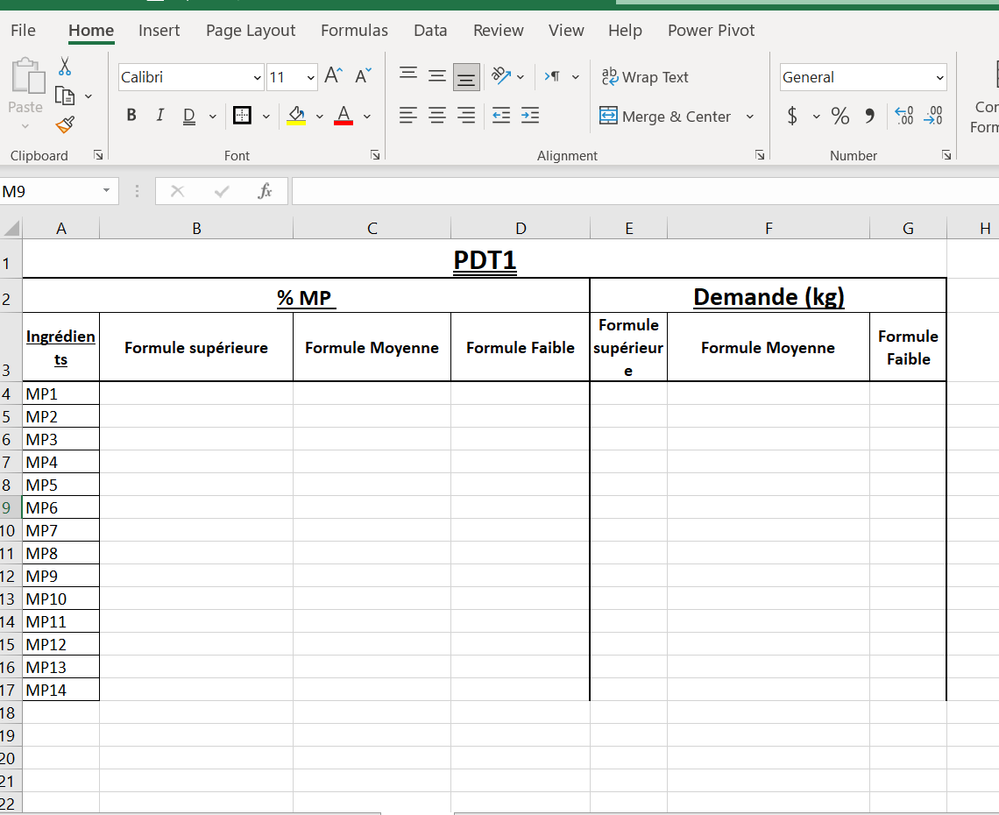
Task: Decrease font size with small A icon
Action: [x=363, y=76]
